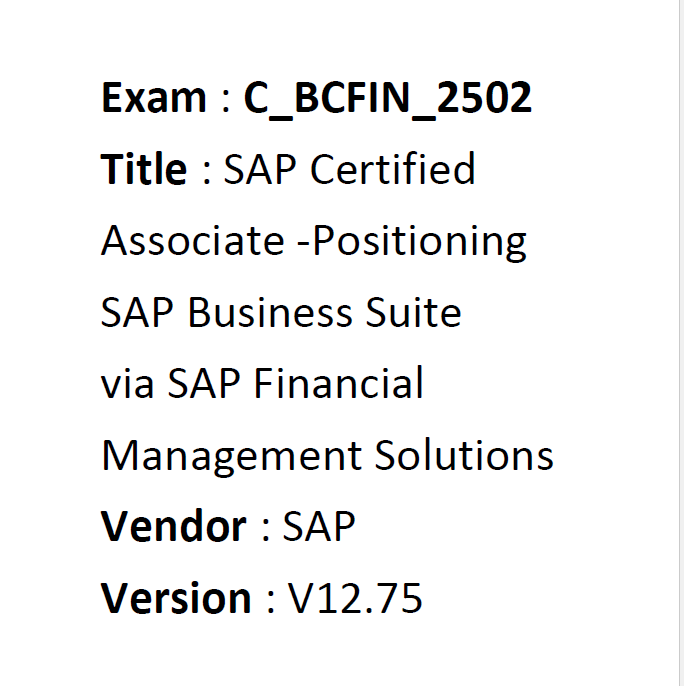Click the bold word Exam
Viewport: 684px width, 686px height.
coord(153,98)
